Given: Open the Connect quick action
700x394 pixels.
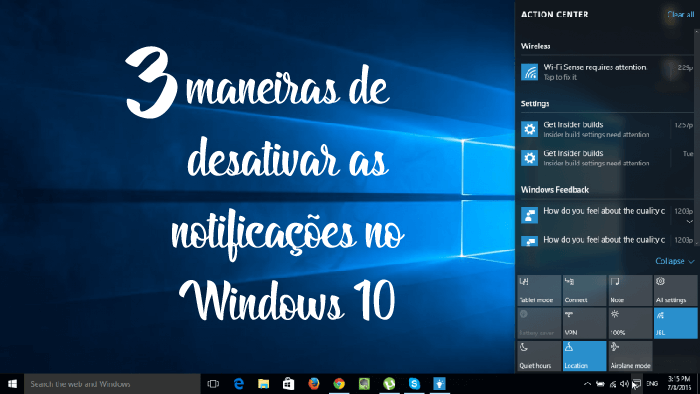Looking at the screenshot, I should (584, 290).
